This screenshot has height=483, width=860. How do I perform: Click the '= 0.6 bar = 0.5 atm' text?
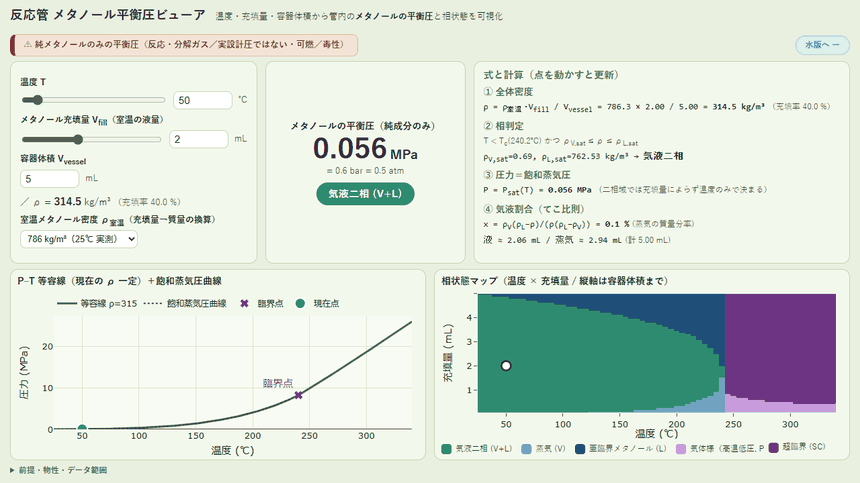(365, 171)
